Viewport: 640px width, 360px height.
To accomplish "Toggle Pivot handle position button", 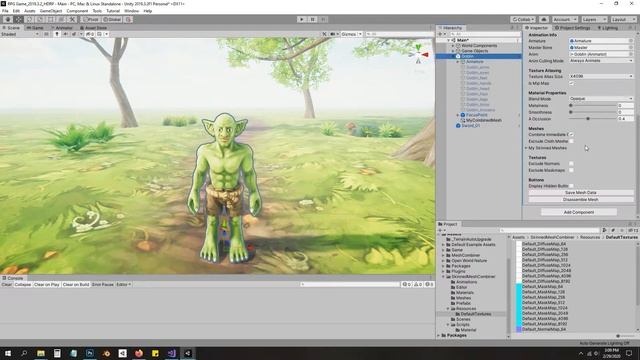I will coord(91,19).
